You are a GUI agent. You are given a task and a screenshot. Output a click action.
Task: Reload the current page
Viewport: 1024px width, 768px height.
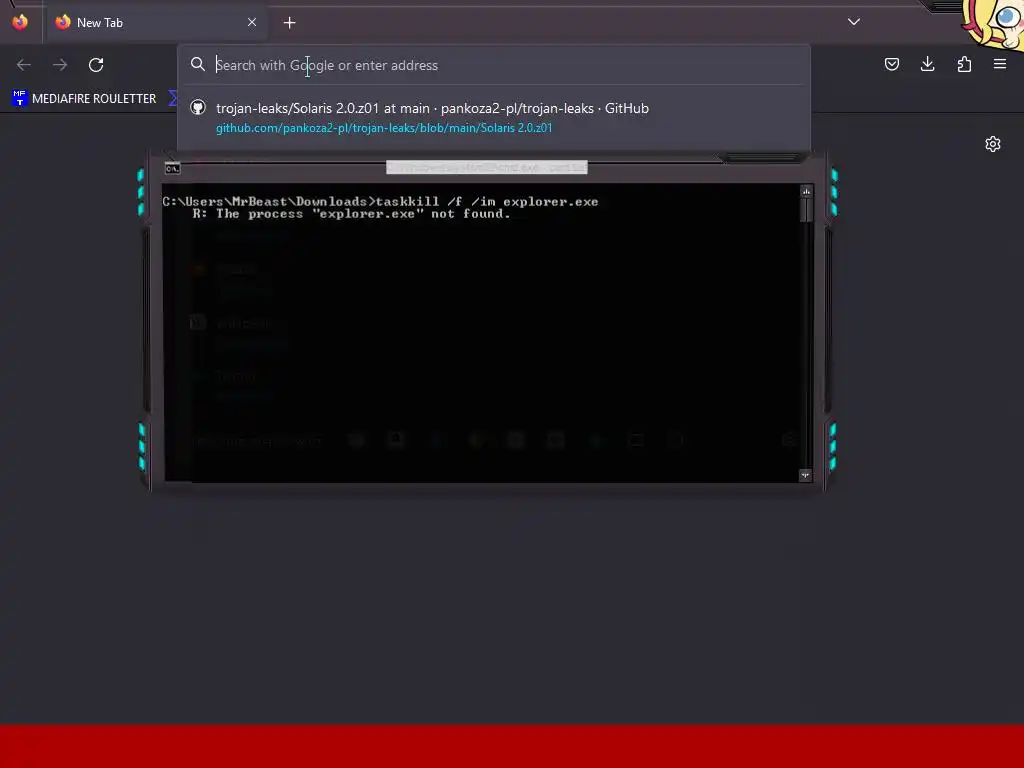click(x=96, y=65)
